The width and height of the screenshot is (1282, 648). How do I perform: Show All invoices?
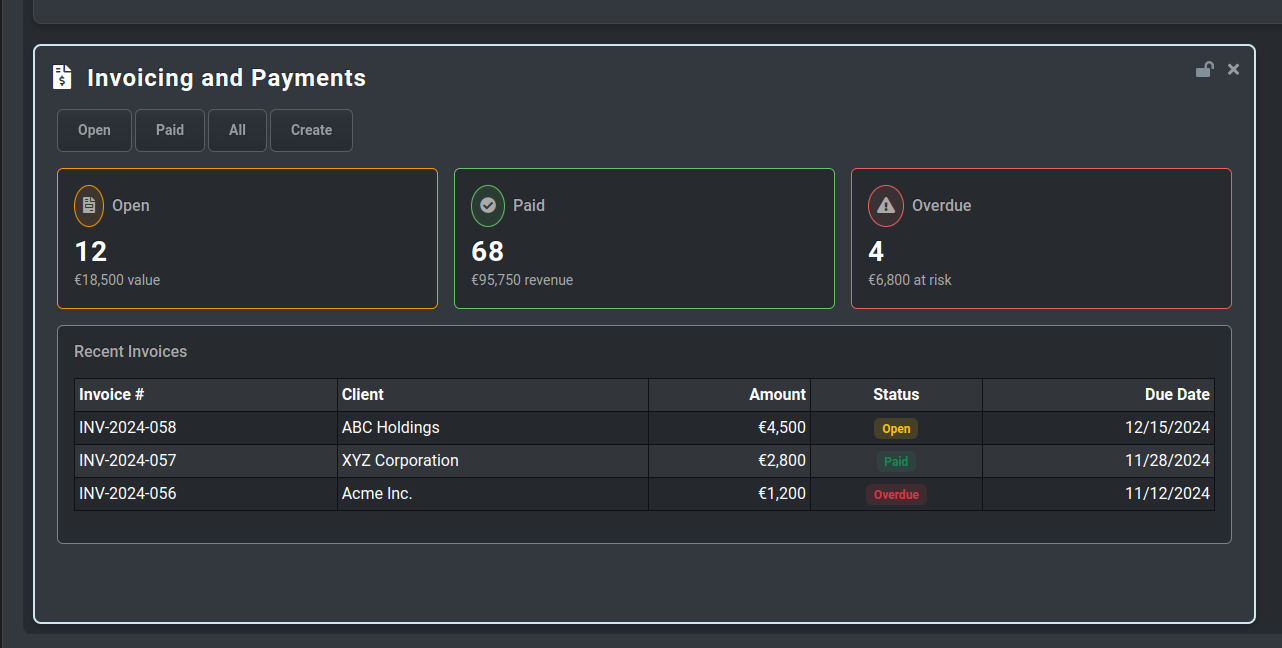[237, 130]
